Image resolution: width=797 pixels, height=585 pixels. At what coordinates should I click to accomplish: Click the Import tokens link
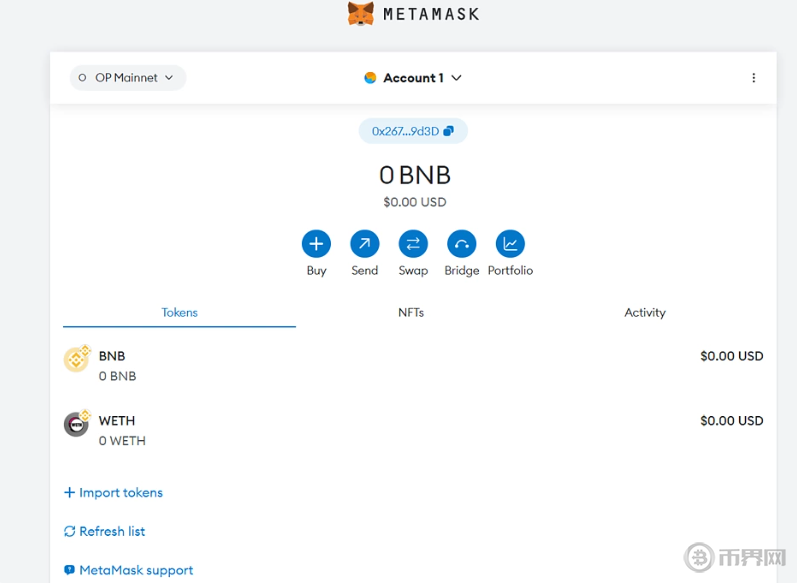tap(113, 493)
